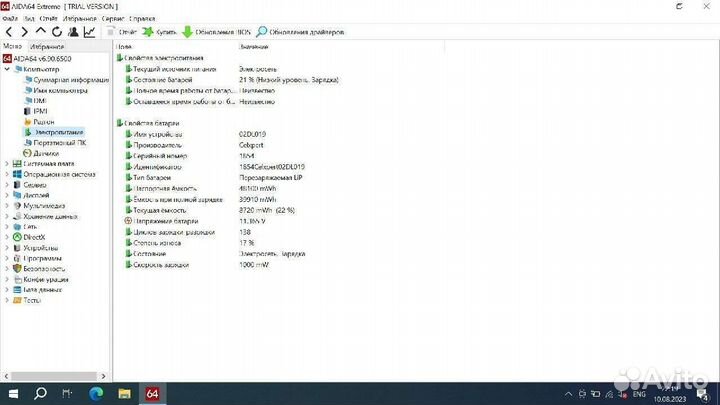This screenshot has height=405, width=720.
Task: Select the IPMI tree item
Action: click(x=36, y=111)
